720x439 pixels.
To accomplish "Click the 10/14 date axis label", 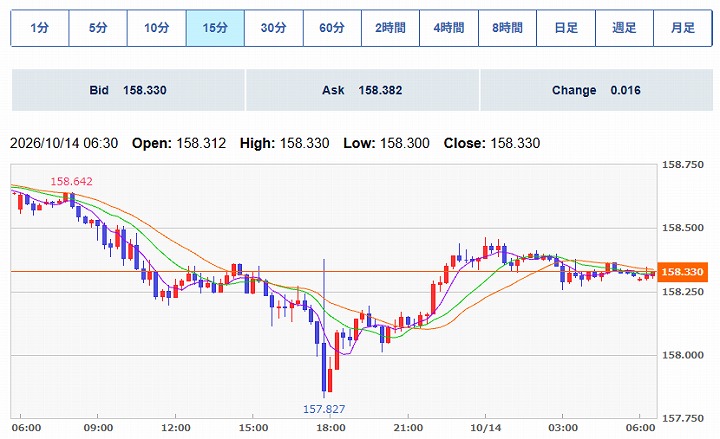I will [486, 428].
